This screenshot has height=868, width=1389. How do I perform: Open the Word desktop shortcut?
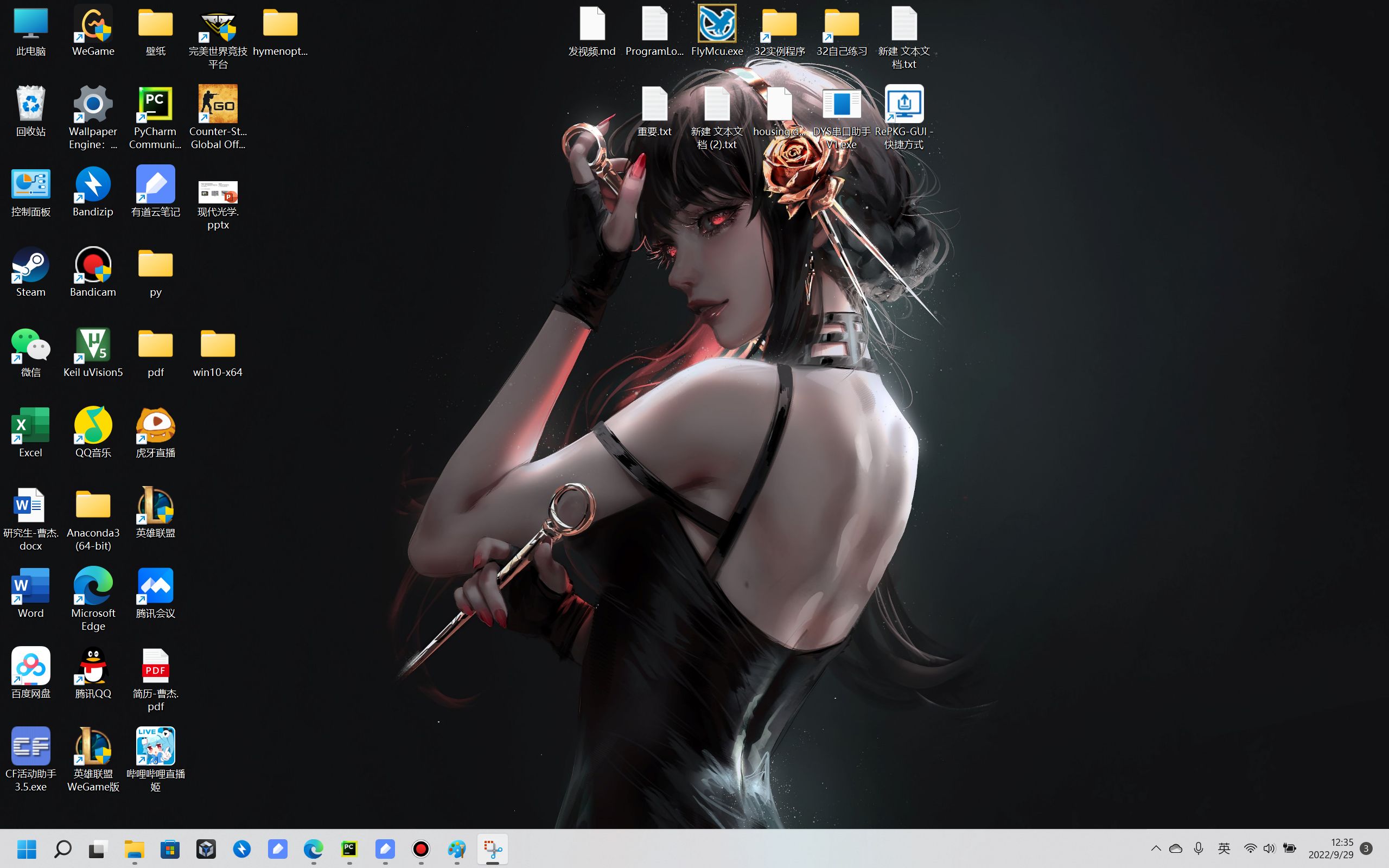click(x=31, y=594)
